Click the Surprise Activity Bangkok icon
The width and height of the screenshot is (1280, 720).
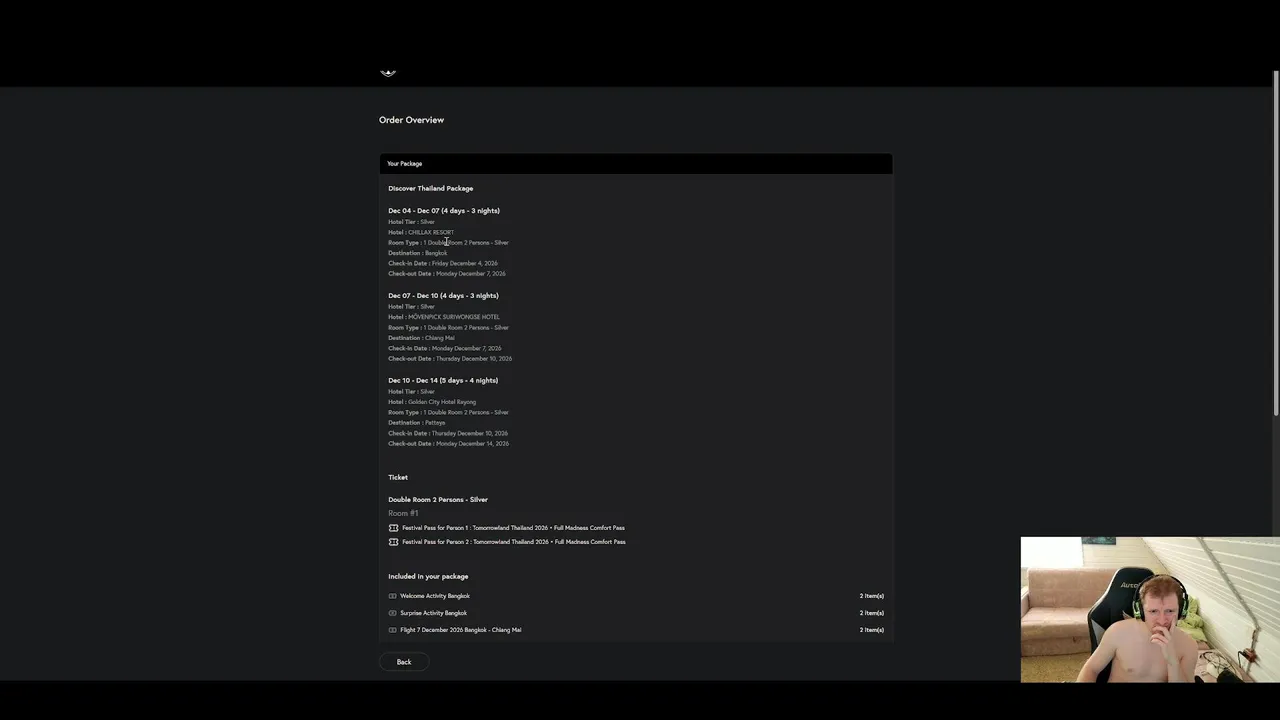click(392, 613)
